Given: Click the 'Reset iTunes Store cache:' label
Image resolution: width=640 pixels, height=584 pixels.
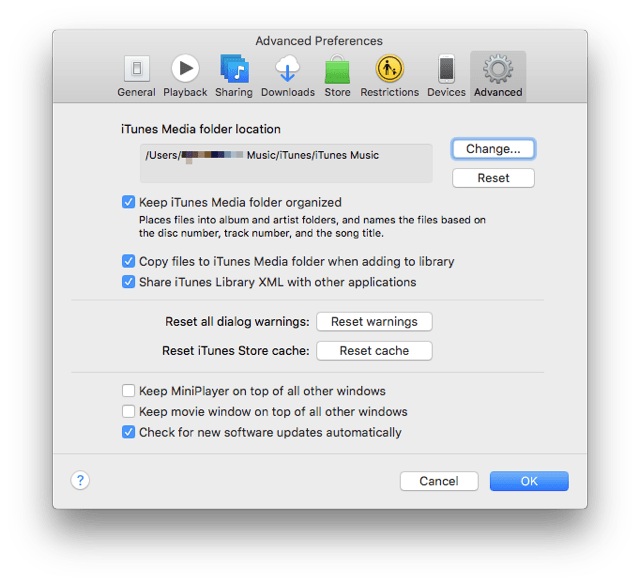Looking at the screenshot, I should pos(236,351).
